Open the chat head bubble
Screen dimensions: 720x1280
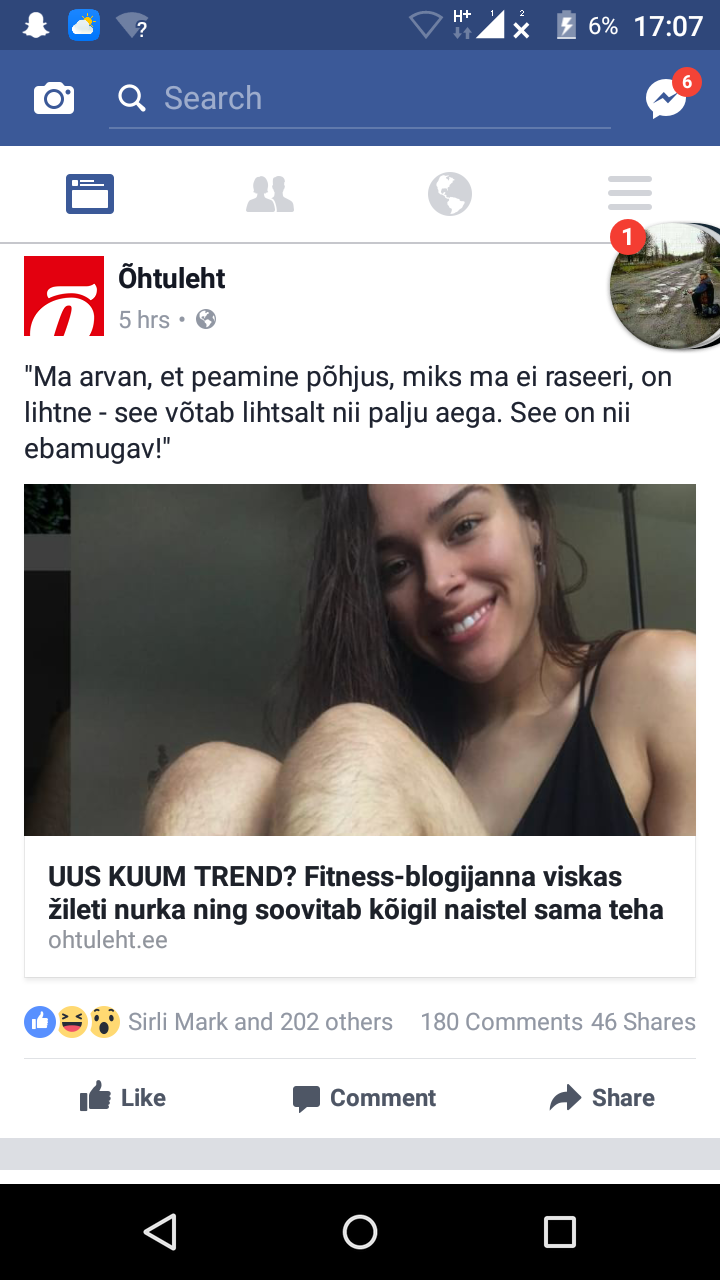click(665, 286)
